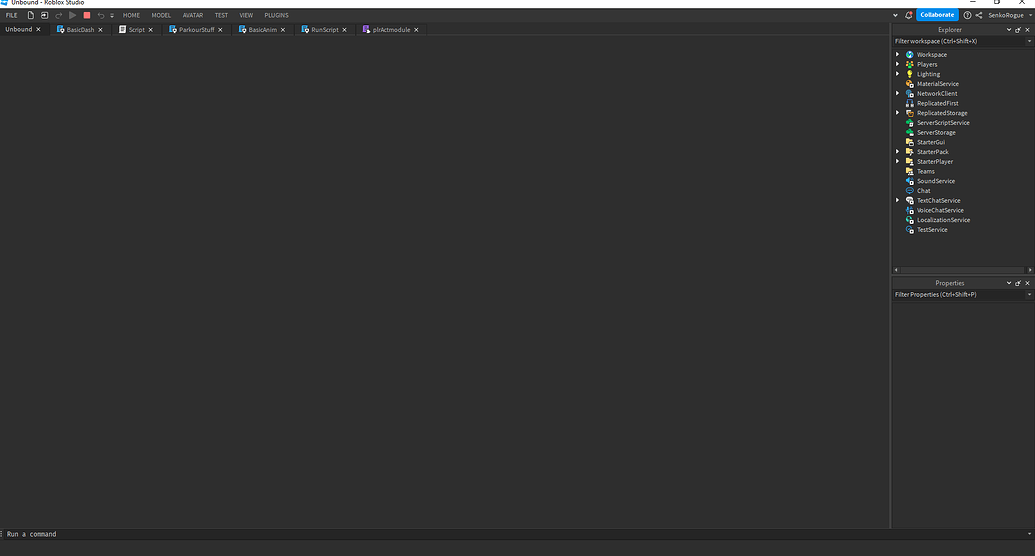Select the BasicDash script tab
The image size is (1035, 556).
coord(80,30)
